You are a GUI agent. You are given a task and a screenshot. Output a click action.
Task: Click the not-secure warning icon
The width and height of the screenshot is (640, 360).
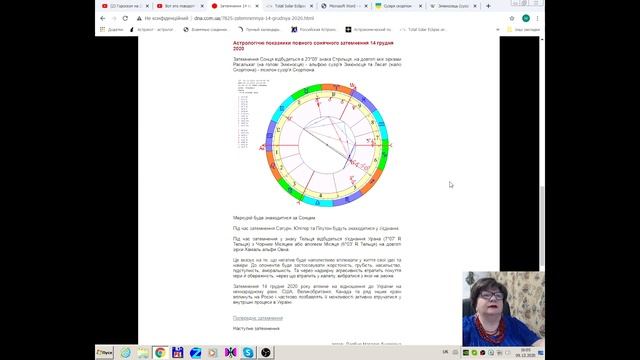(x=139, y=18)
